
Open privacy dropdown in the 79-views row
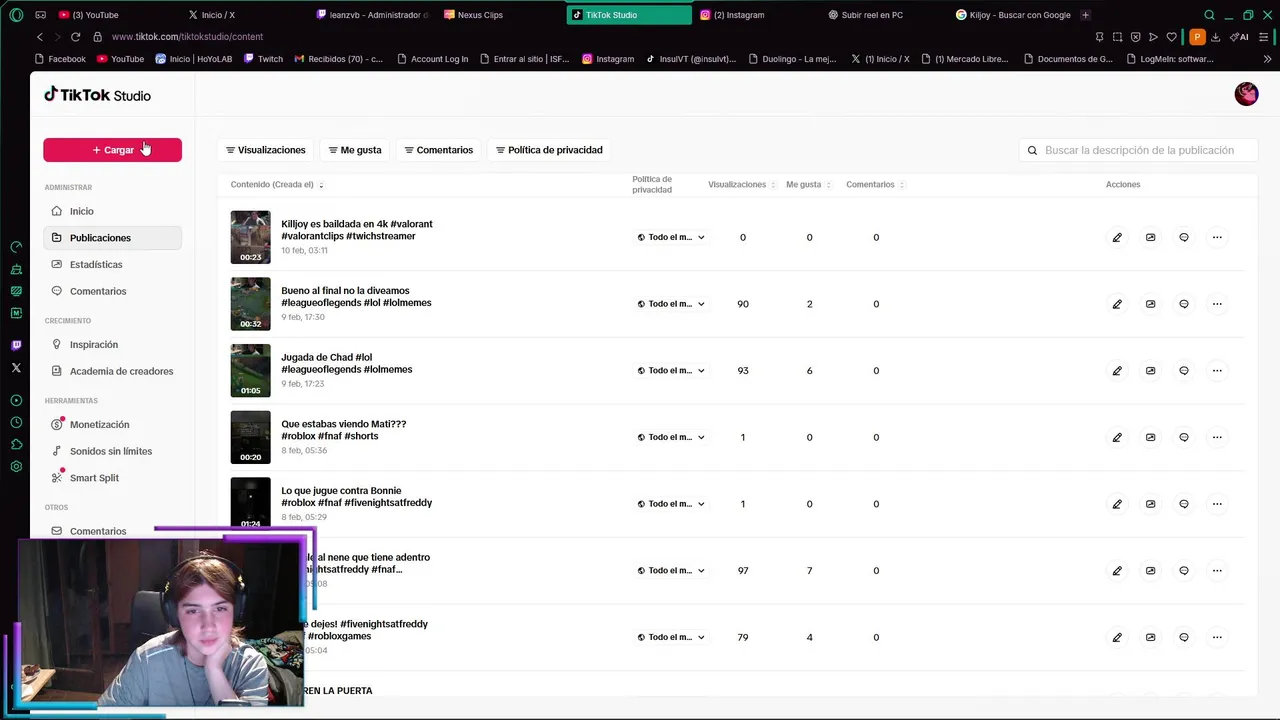point(671,637)
